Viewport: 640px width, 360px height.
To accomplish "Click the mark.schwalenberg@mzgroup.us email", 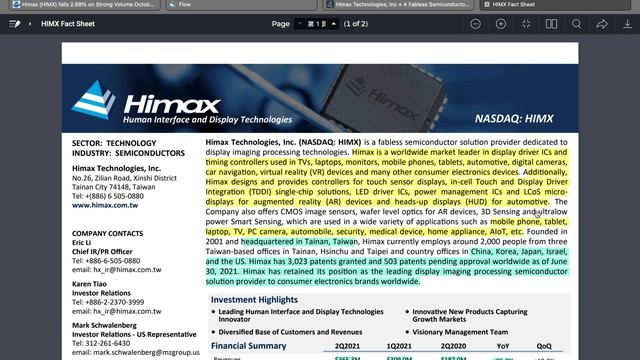I will (x=136, y=352).
